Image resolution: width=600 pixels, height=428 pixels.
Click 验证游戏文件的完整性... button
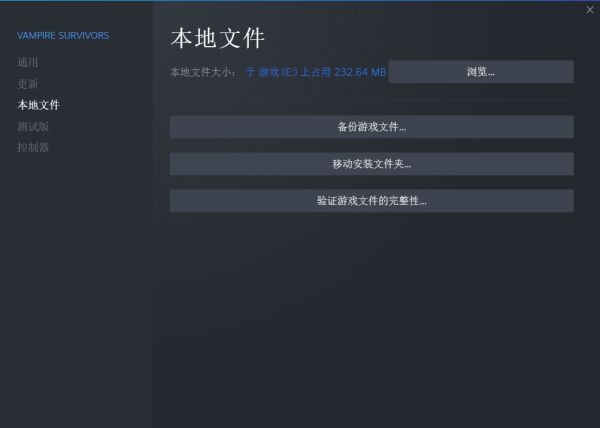[x=372, y=201]
